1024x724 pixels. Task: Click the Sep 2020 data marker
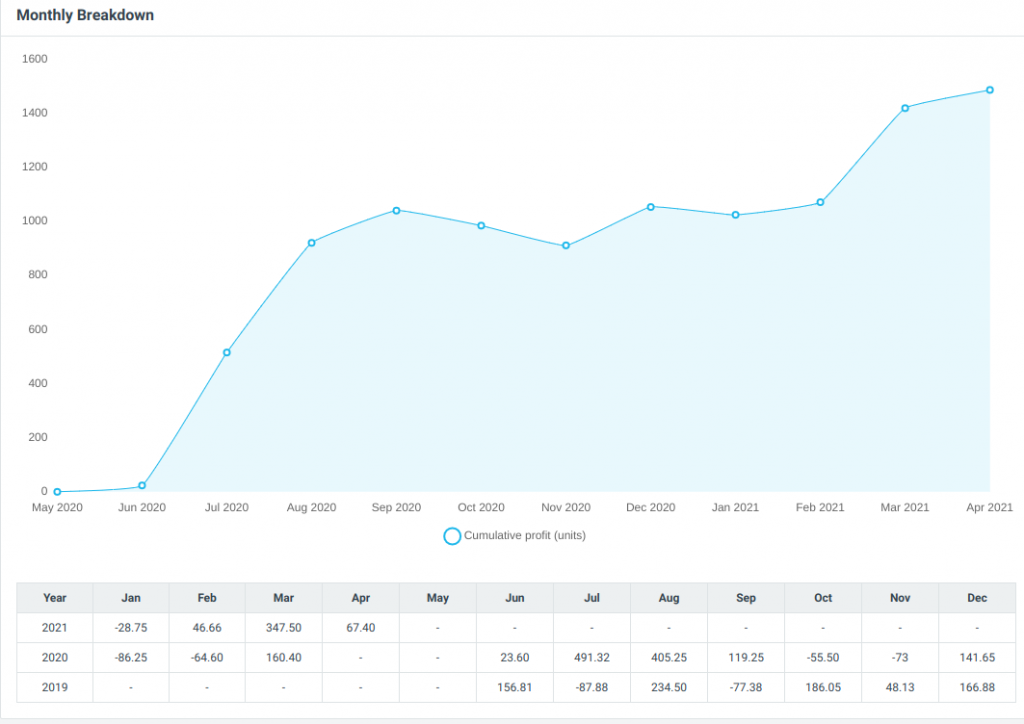[x=397, y=211]
